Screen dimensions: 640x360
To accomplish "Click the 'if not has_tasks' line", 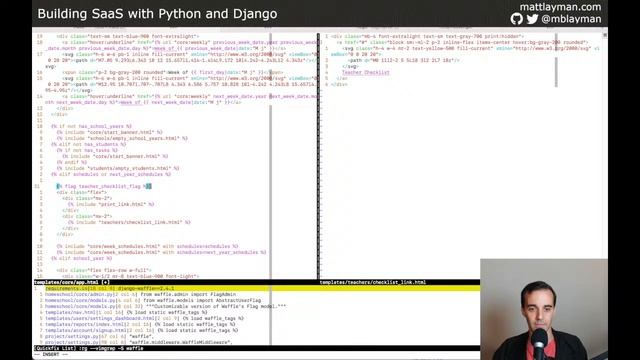I will coord(87,150).
